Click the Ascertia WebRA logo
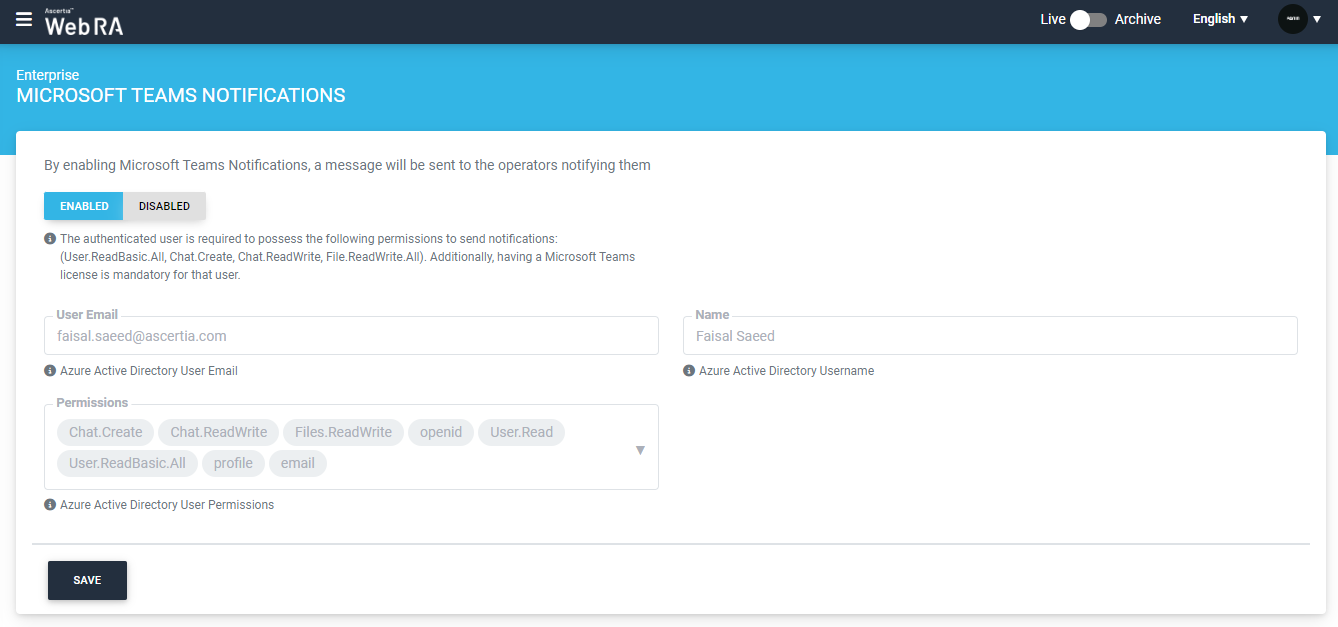 [84, 22]
